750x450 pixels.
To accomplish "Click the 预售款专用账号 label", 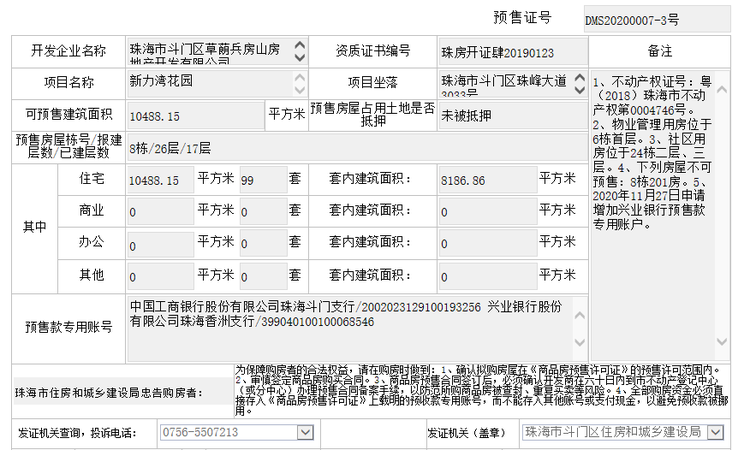I will 68,328.
